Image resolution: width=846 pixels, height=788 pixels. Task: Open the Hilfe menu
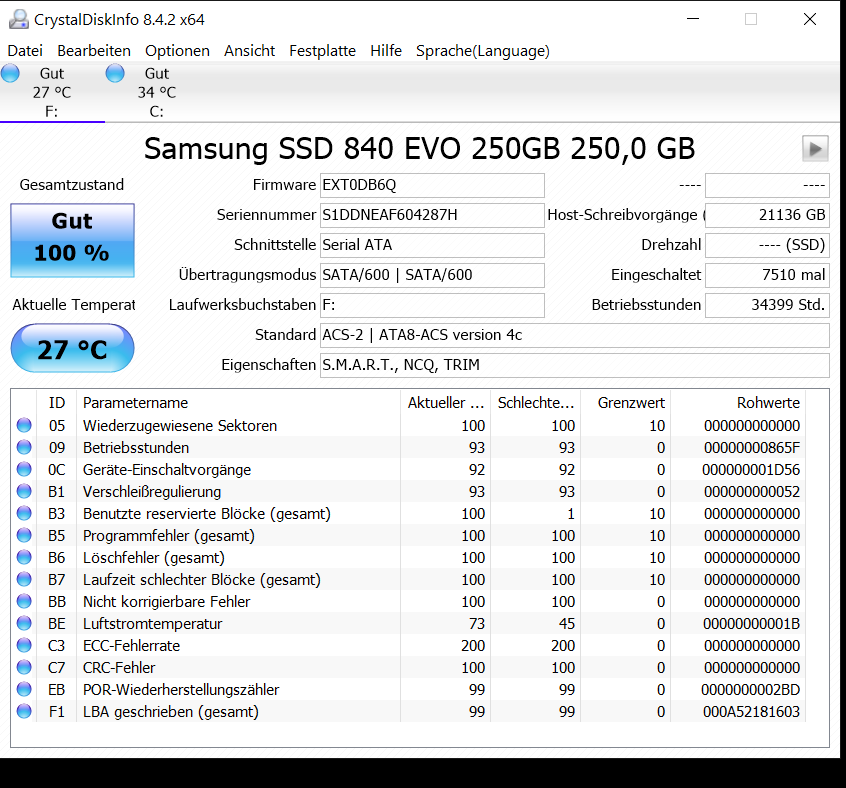point(386,51)
